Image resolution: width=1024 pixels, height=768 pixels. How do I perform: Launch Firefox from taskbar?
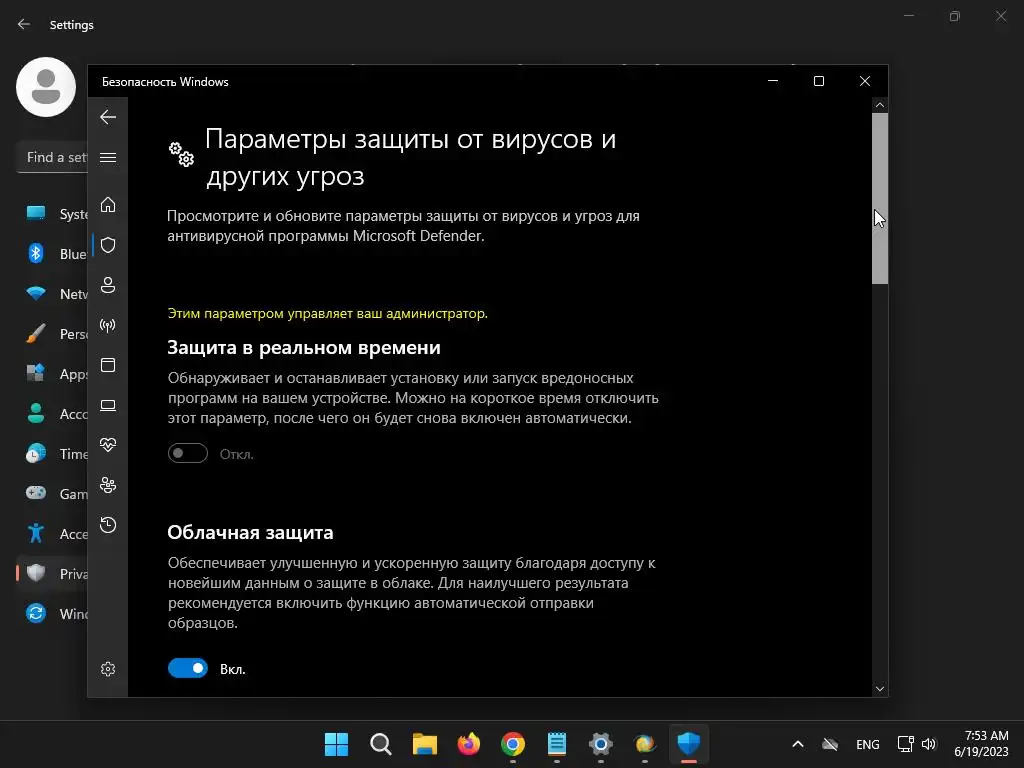tap(468, 744)
